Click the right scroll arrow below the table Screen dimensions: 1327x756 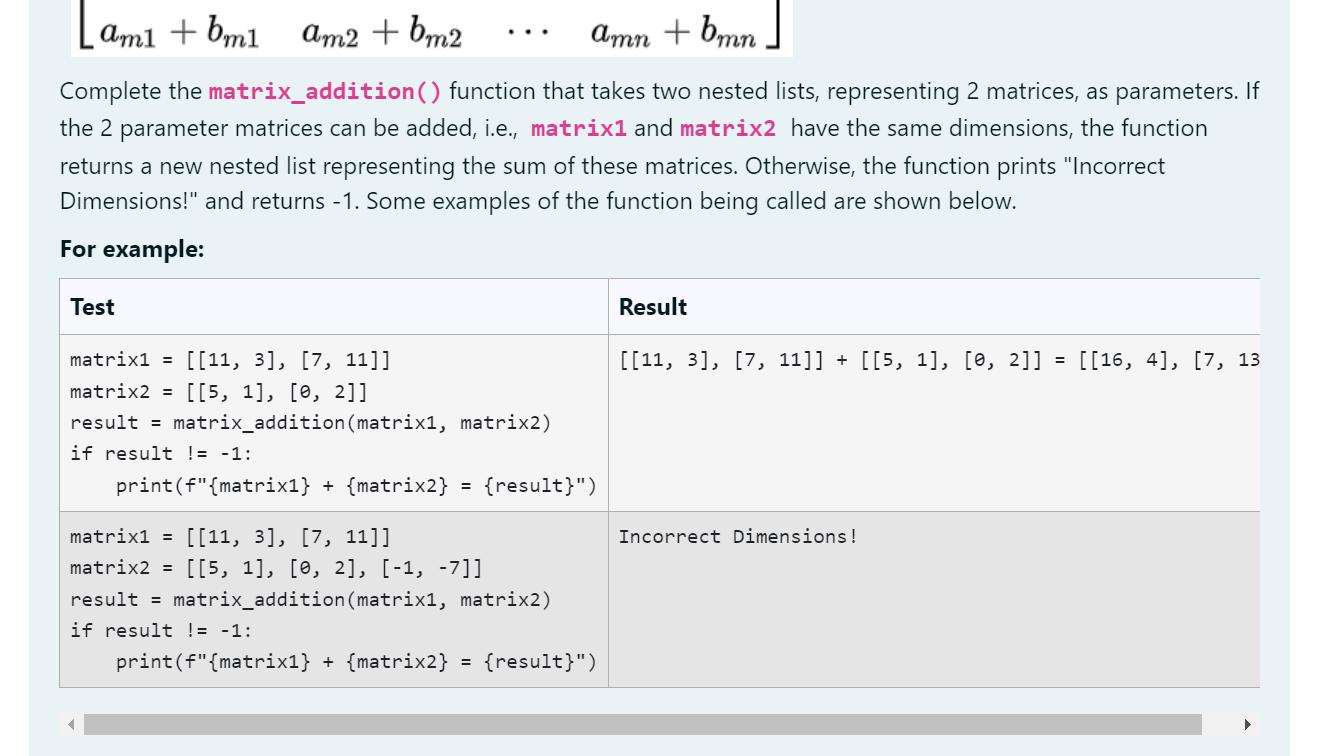(x=1248, y=723)
